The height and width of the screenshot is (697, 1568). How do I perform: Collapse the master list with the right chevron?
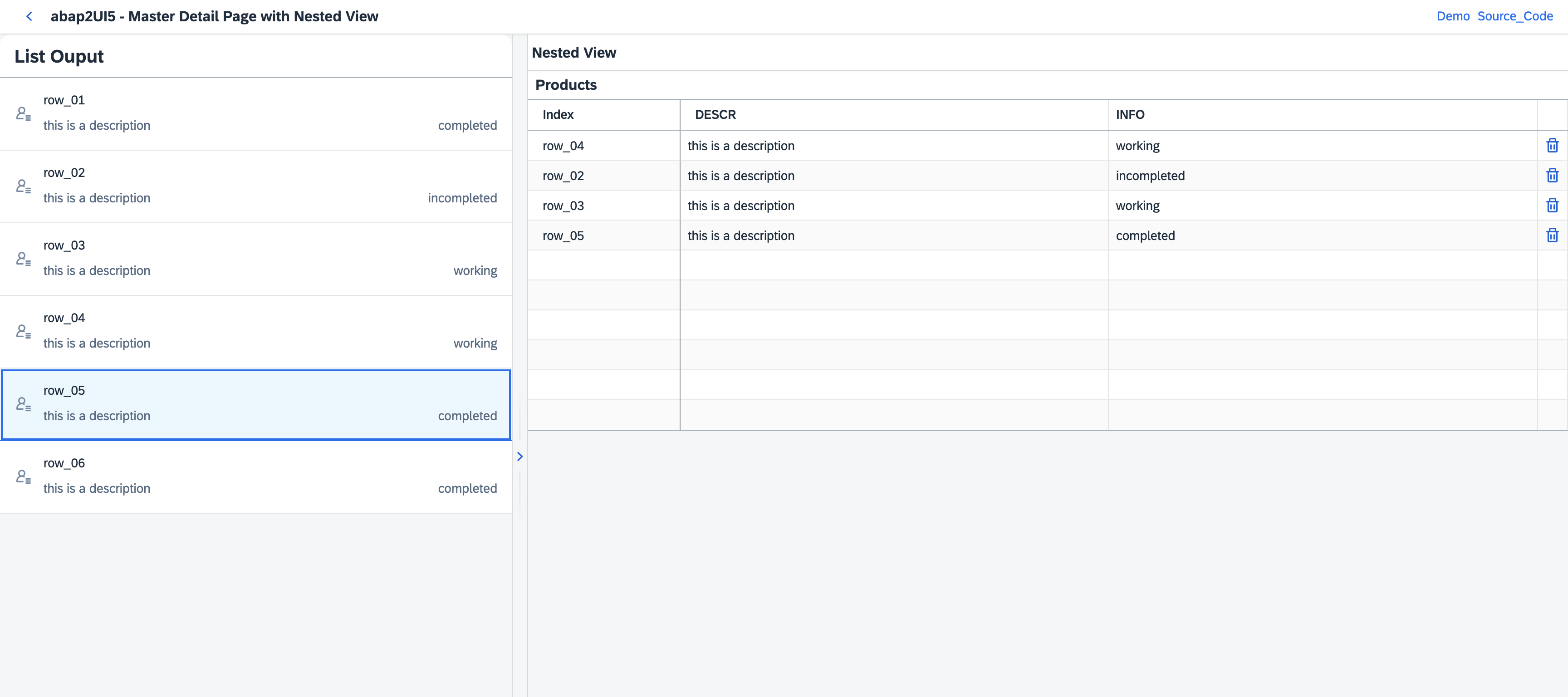[x=519, y=456]
